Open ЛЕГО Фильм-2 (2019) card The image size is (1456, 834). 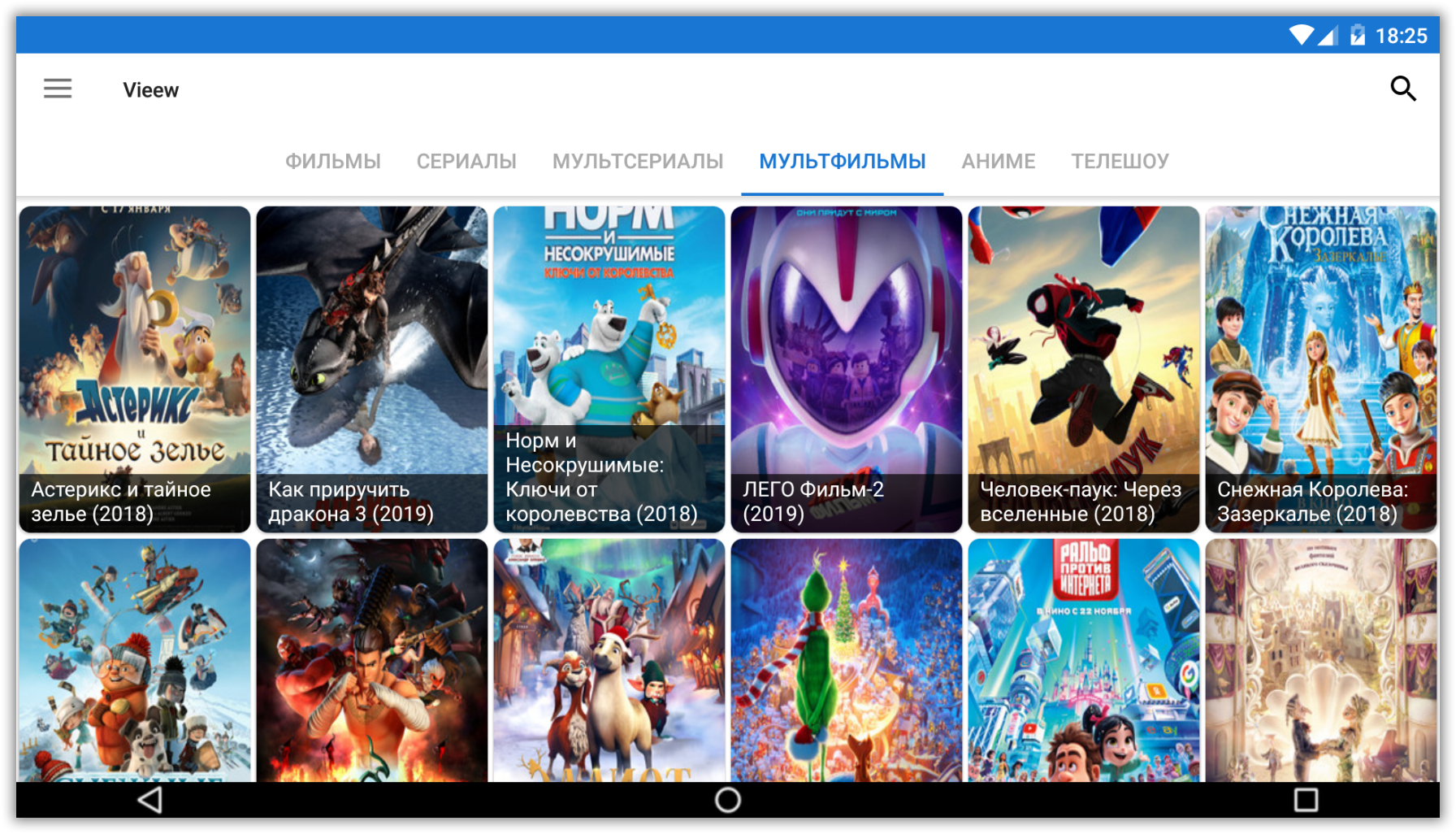point(847,369)
